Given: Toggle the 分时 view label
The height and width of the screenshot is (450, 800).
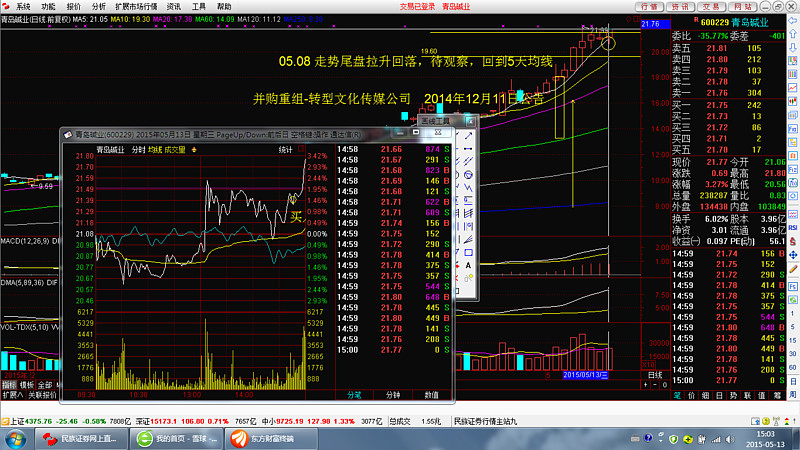Looking at the screenshot, I should pos(137,150).
